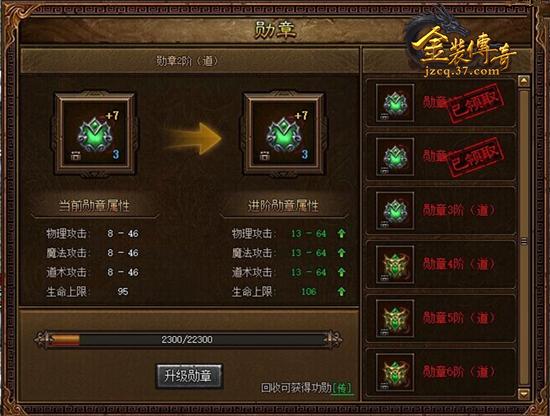550x416 pixels.
Task: Select the 勋章6阶（道） list entry
Action: (441, 373)
